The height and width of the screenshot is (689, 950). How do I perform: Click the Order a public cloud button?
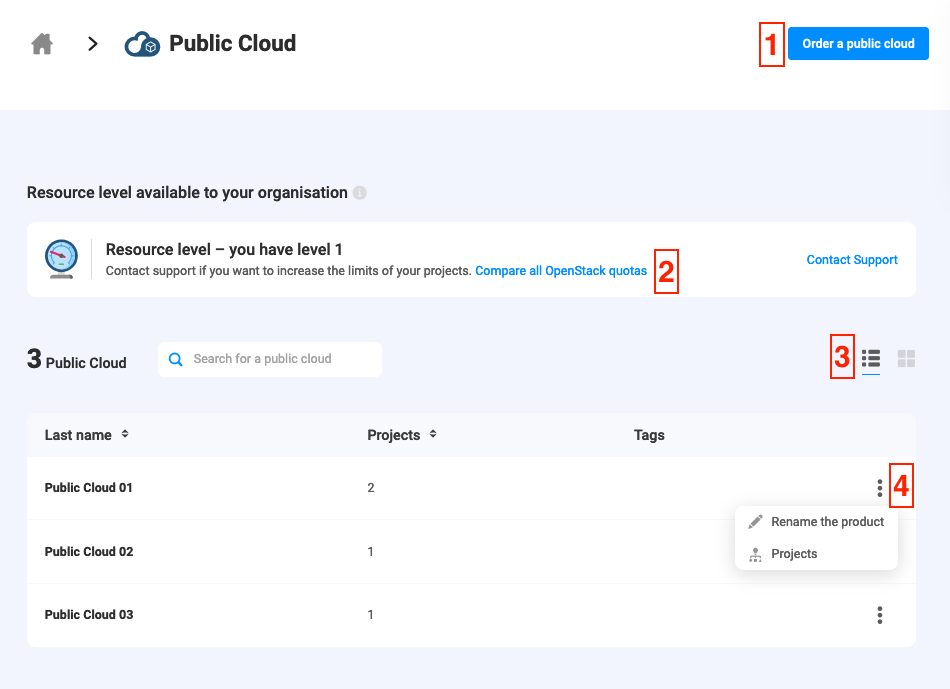857,43
